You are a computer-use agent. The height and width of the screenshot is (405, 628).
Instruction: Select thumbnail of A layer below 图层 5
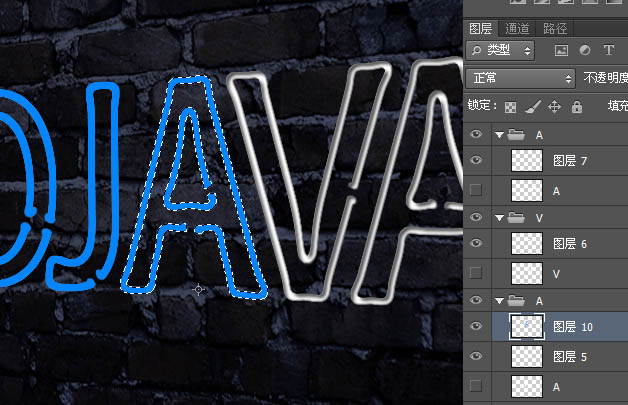tap(527, 386)
